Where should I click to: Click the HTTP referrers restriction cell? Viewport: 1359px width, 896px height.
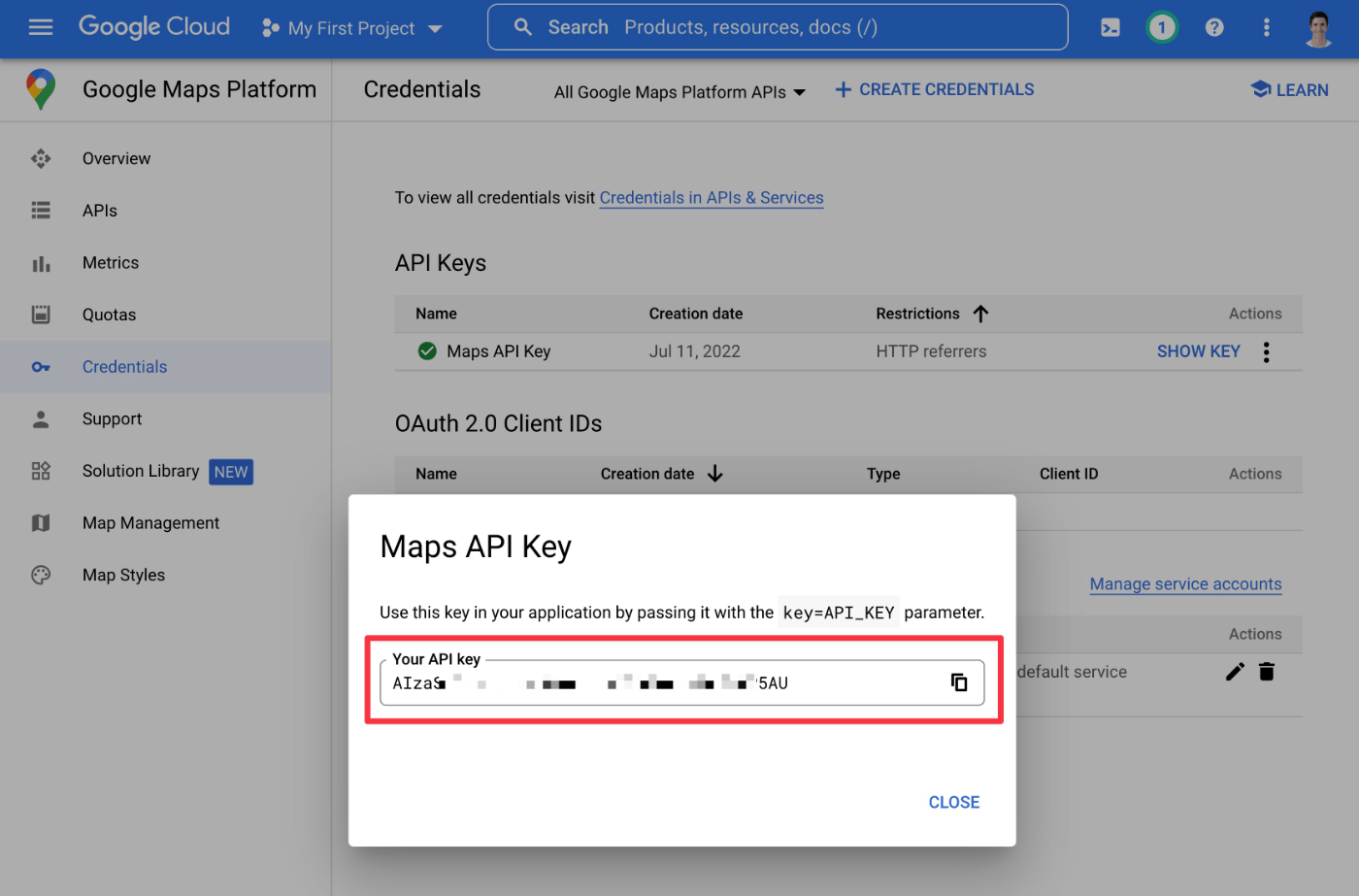[931, 351]
